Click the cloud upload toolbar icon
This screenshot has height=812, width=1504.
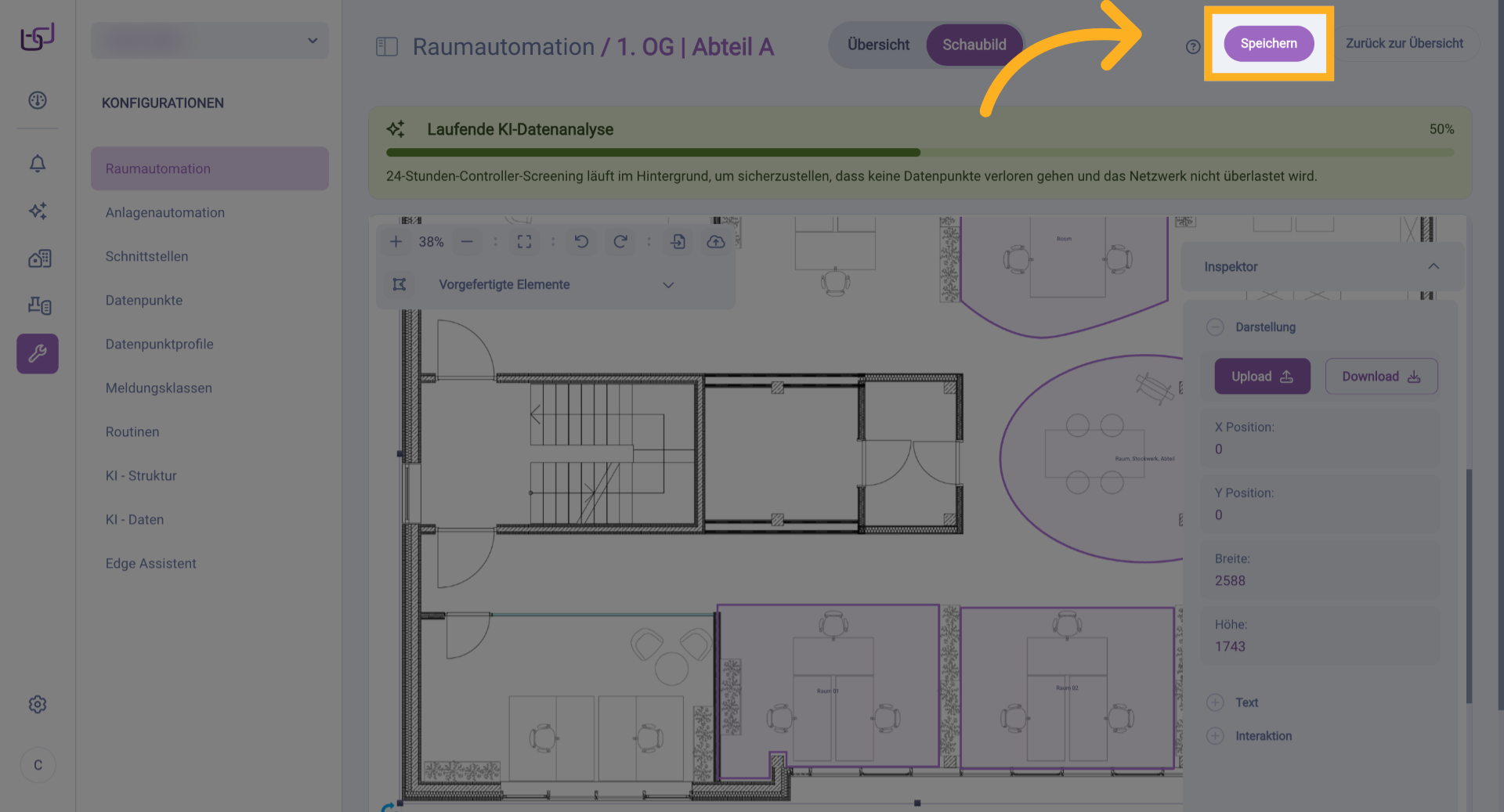[x=715, y=242]
